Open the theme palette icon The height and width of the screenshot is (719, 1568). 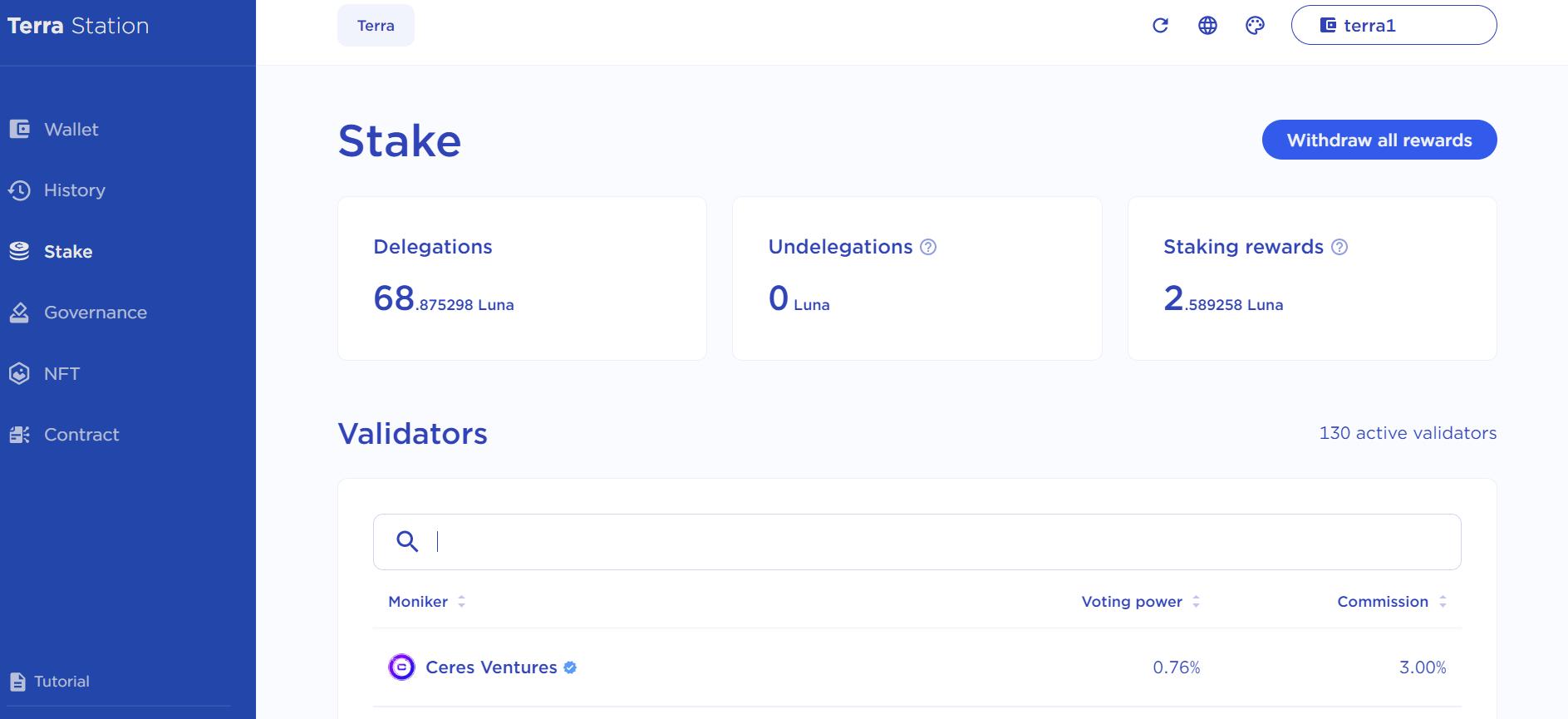click(1255, 26)
